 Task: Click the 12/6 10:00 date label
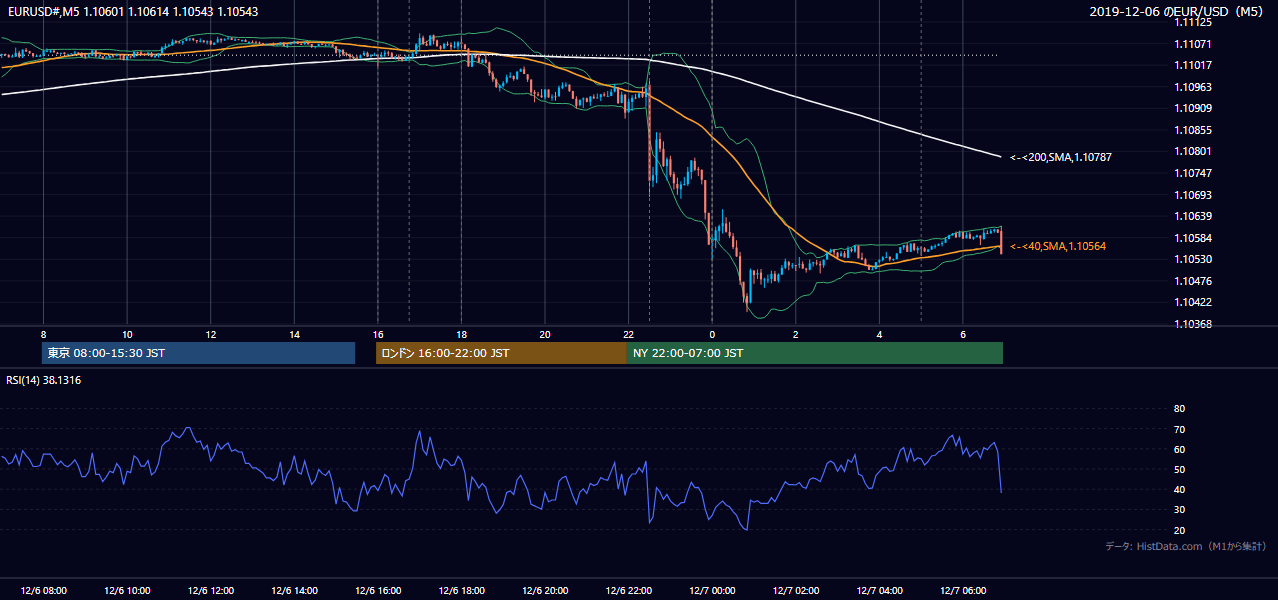127,591
